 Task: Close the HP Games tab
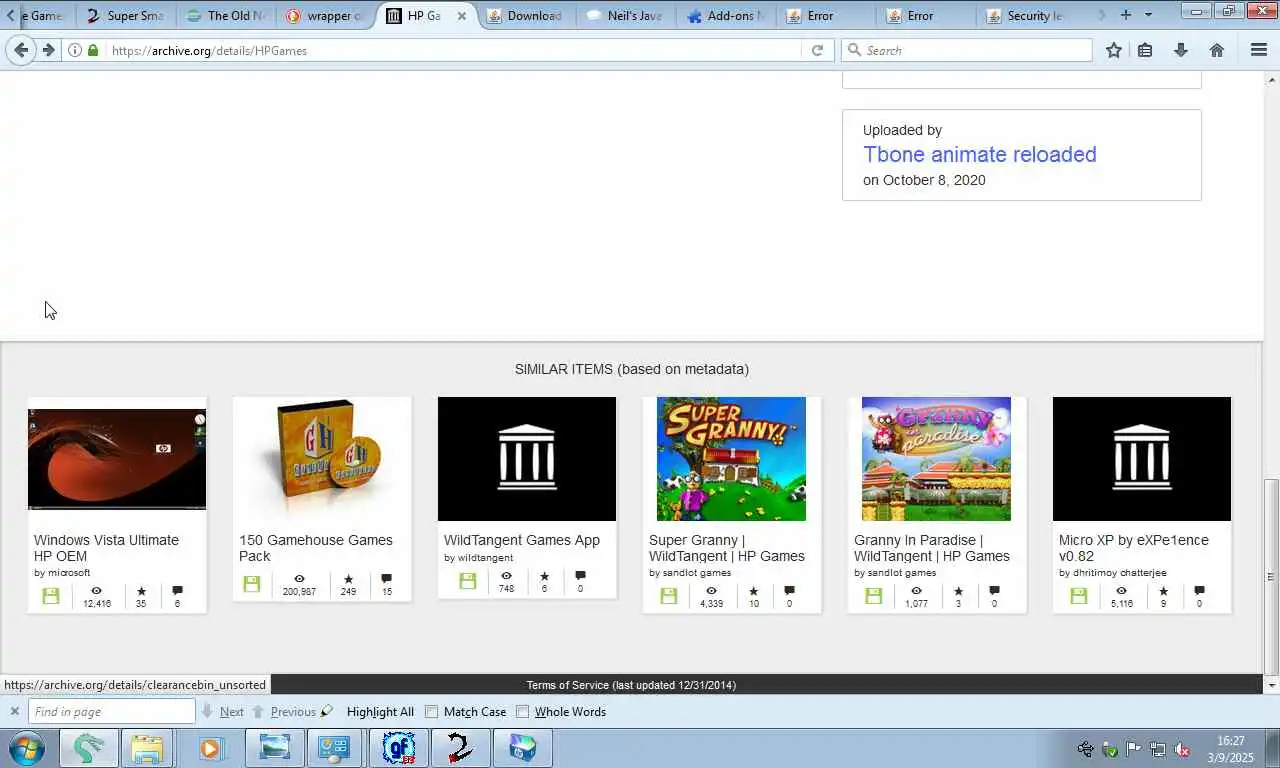(x=461, y=16)
